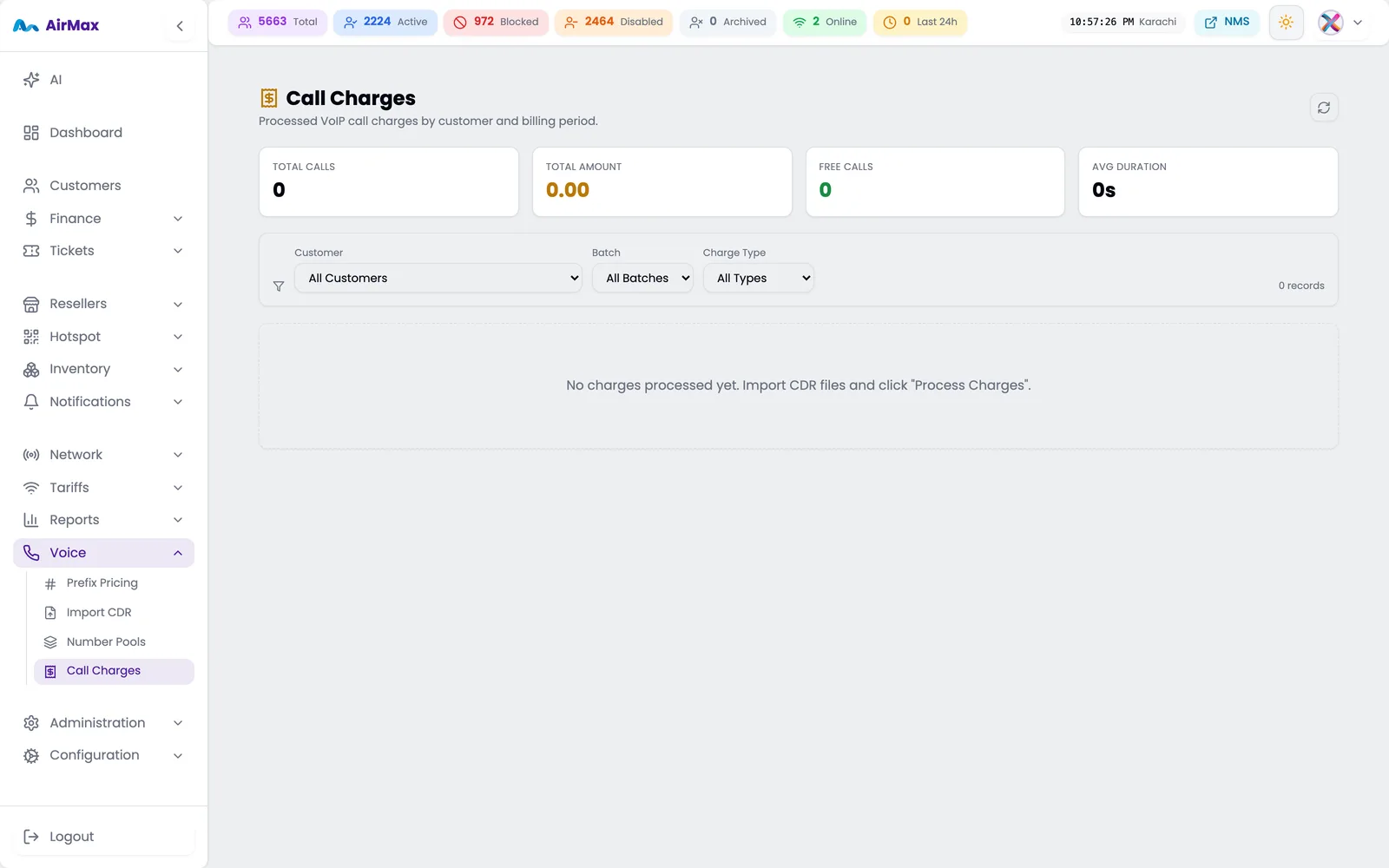
Task: Collapse the Voice menu chevron
Action: (x=178, y=553)
